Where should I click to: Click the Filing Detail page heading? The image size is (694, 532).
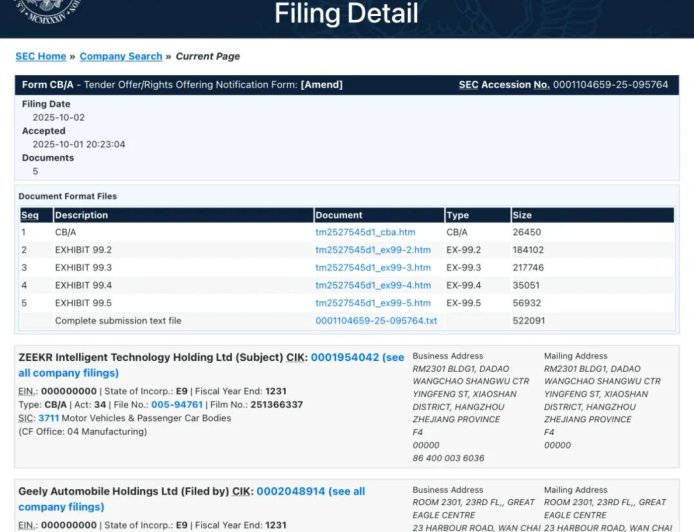pyautogui.click(x=346, y=14)
